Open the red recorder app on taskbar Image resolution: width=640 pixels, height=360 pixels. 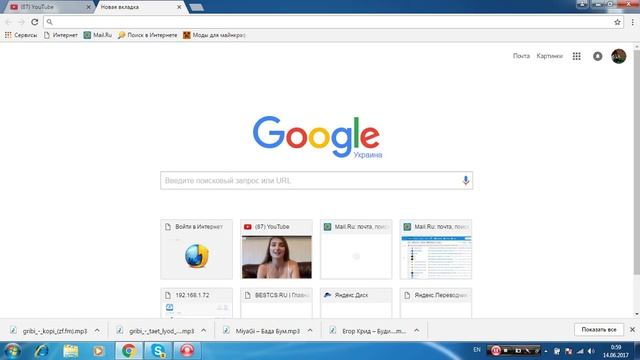187,351
